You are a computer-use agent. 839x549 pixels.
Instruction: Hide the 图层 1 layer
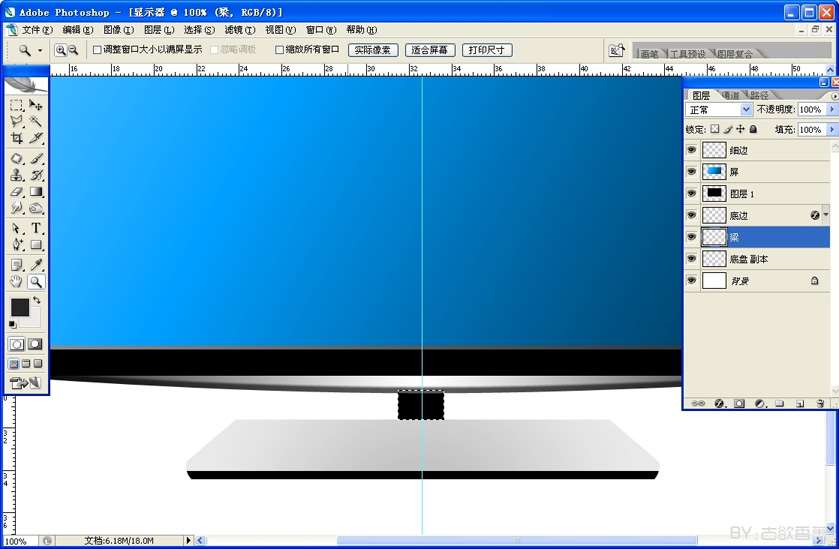691,193
